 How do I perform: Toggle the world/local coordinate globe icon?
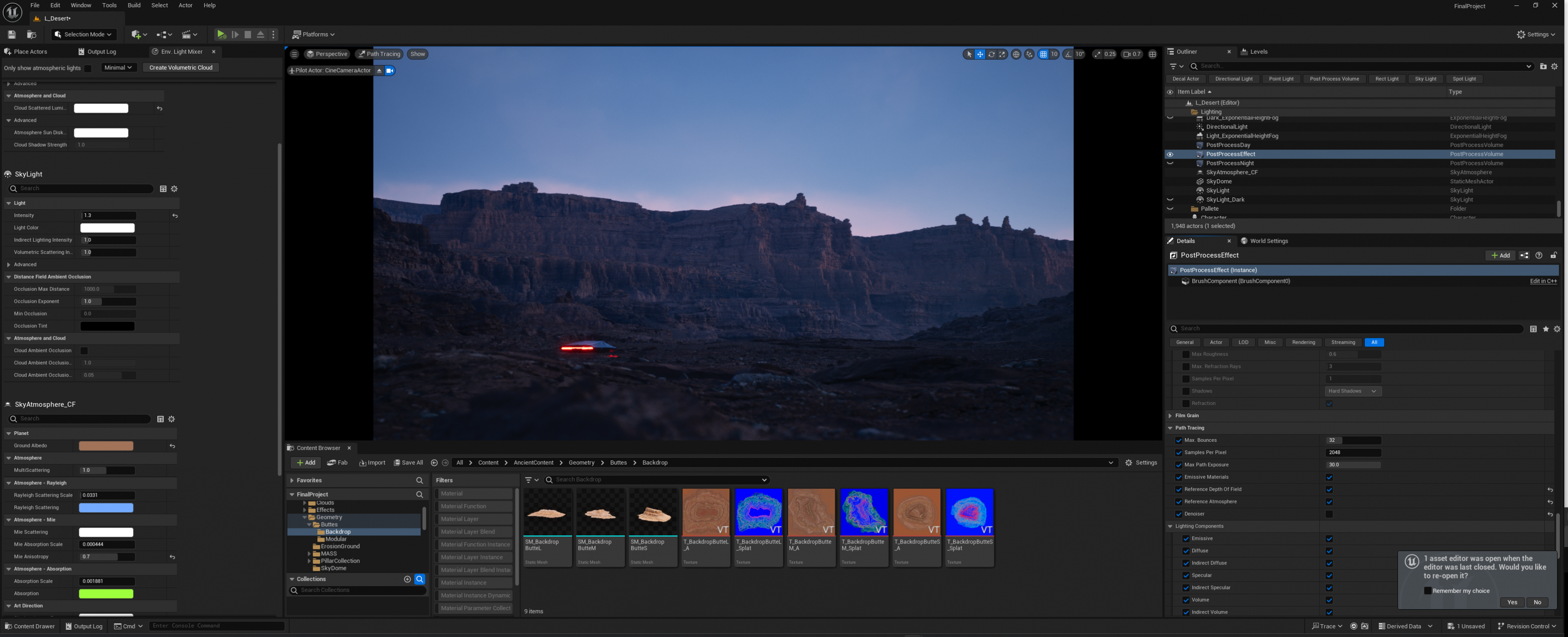pyautogui.click(x=1016, y=54)
